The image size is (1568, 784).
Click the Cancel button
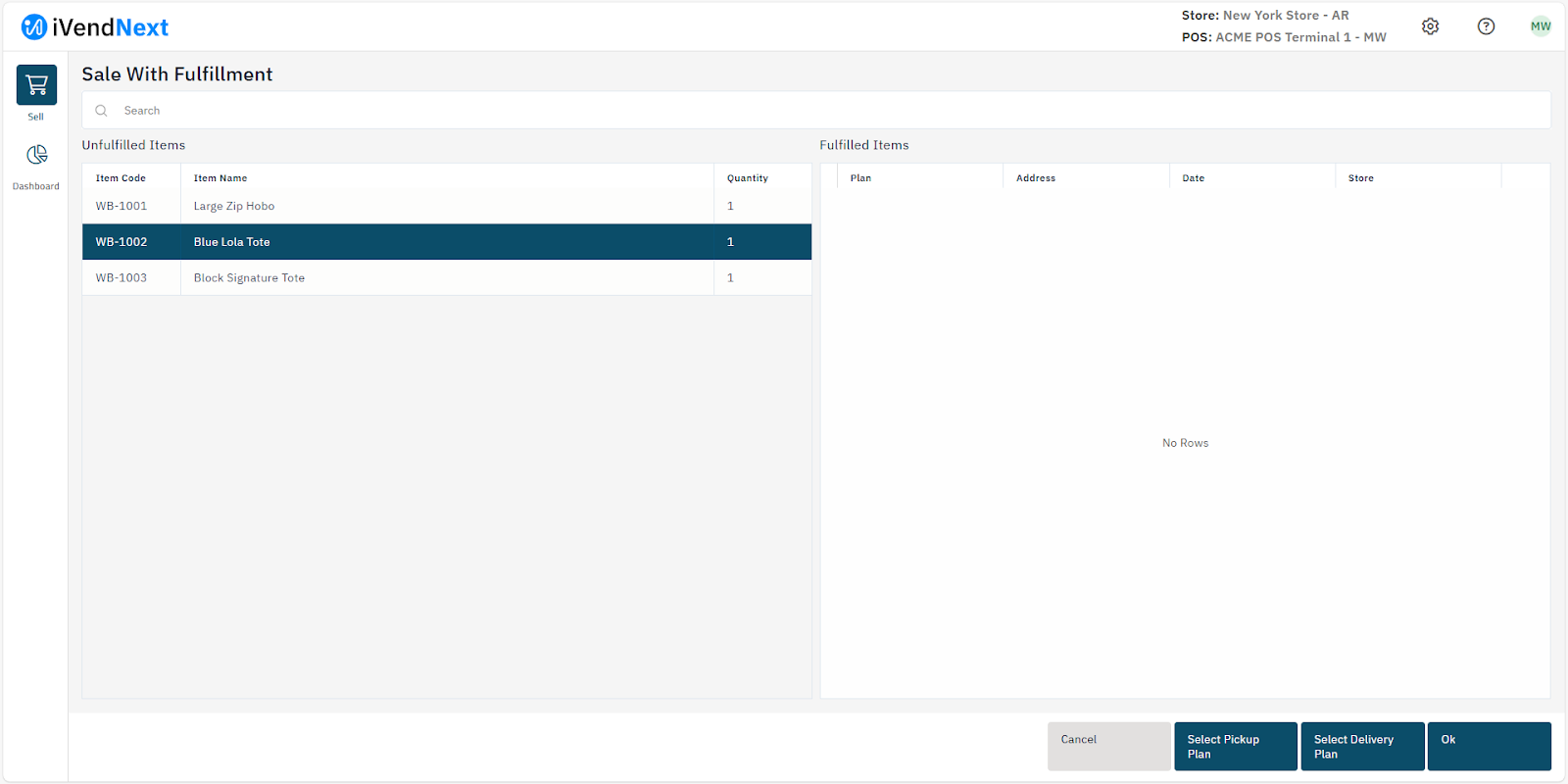tap(1109, 747)
